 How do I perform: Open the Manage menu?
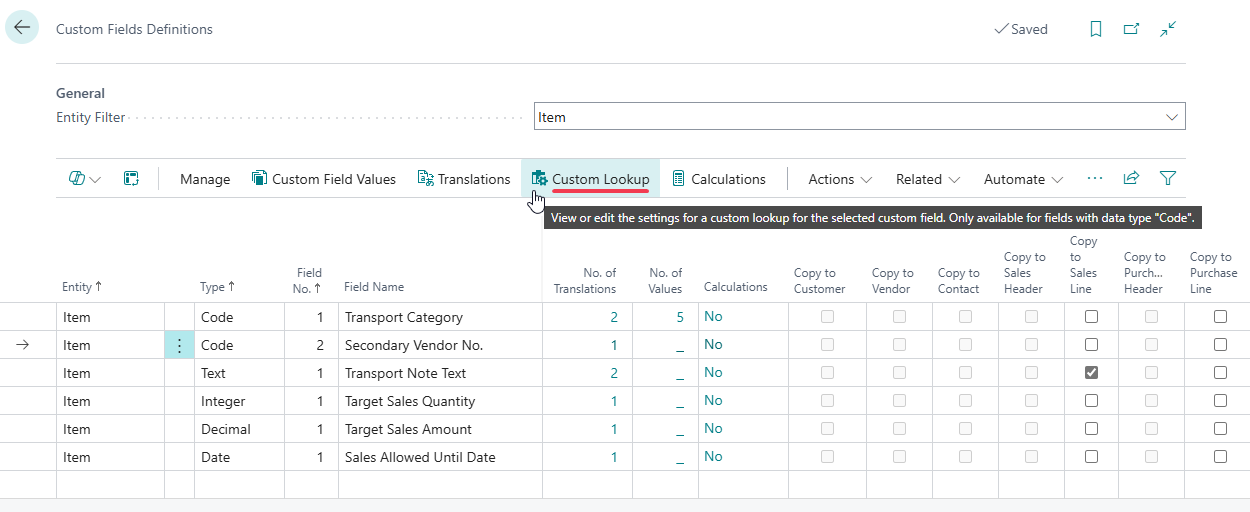coord(205,179)
